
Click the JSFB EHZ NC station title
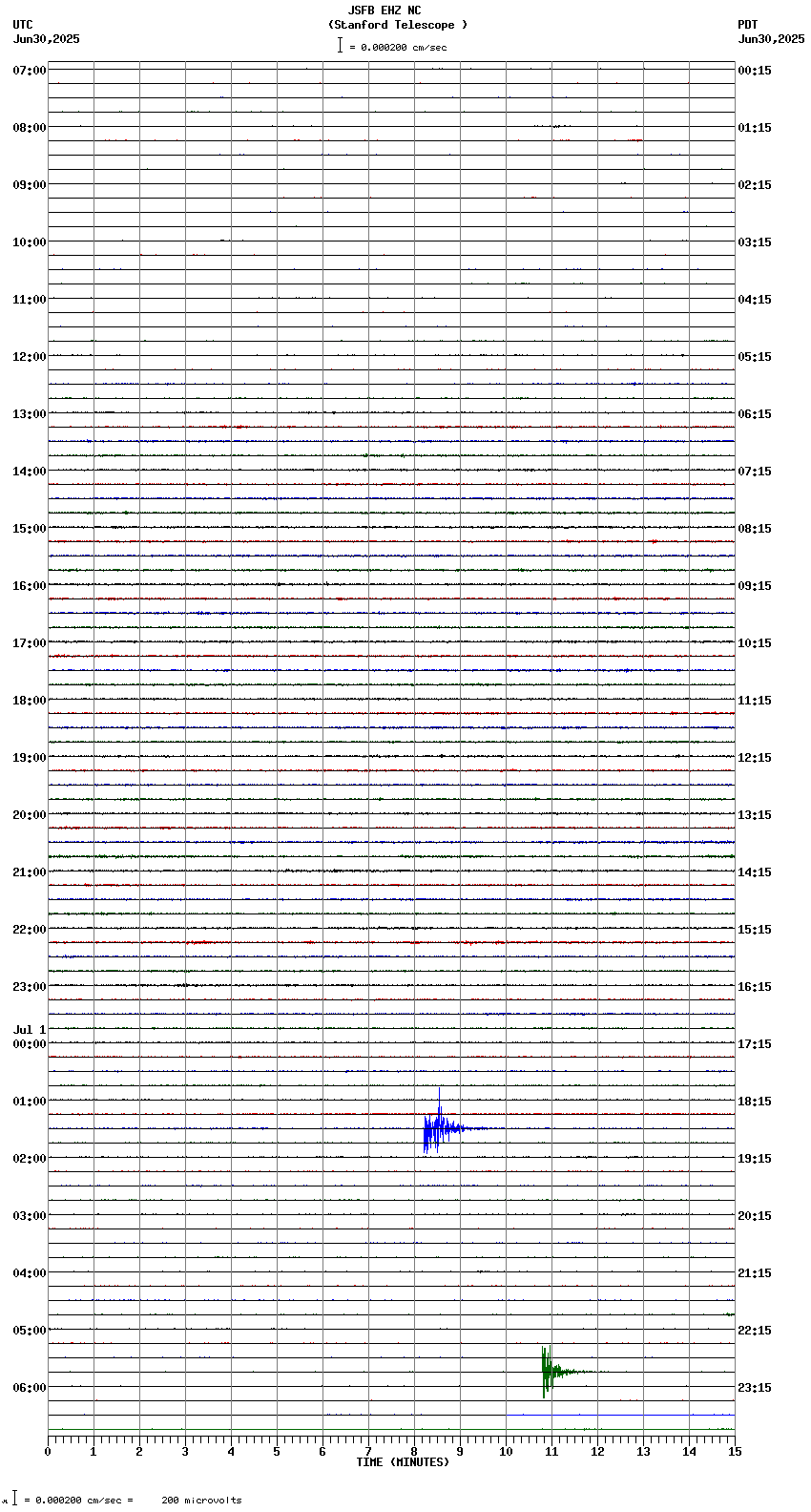[385, 10]
